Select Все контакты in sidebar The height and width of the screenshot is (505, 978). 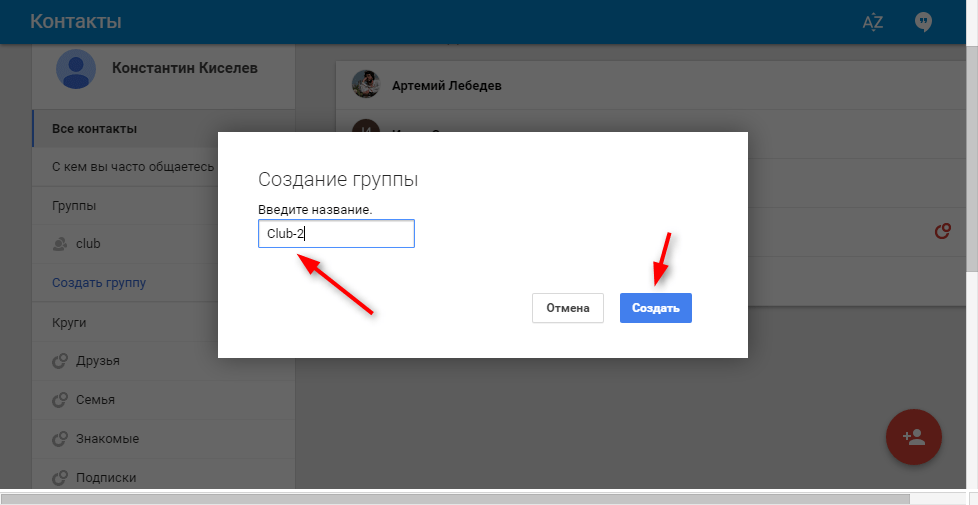(x=95, y=129)
